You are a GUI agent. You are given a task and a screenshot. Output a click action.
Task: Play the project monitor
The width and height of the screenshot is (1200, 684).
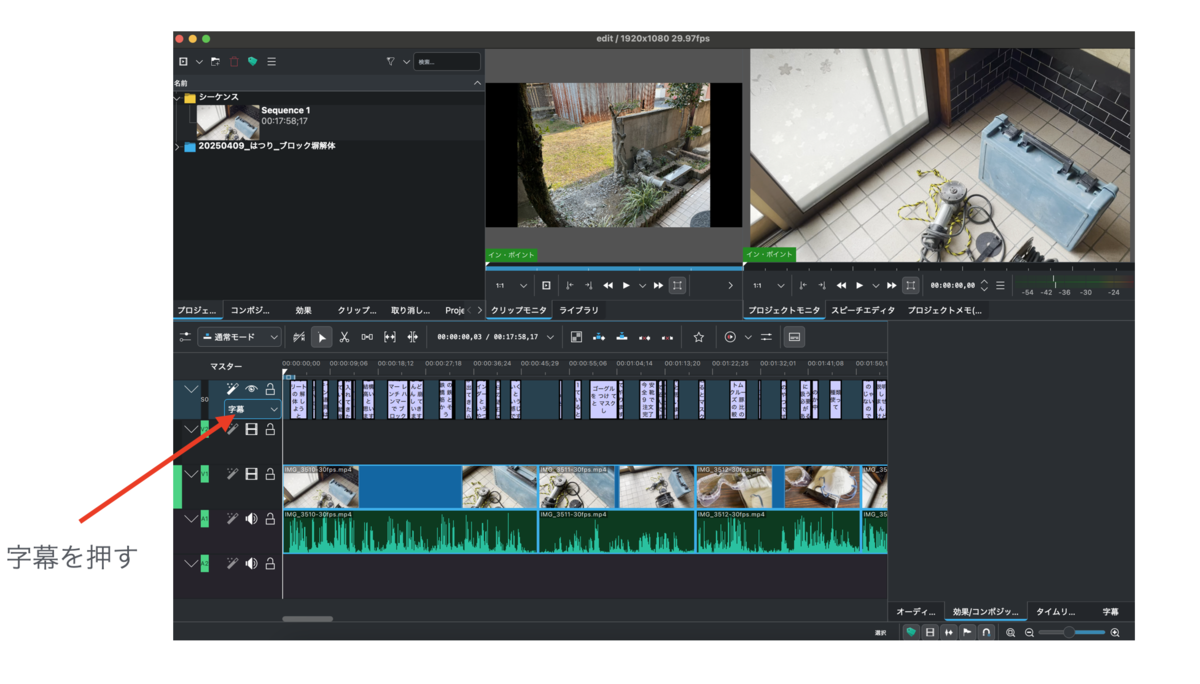pyautogui.click(x=859, y=286)
